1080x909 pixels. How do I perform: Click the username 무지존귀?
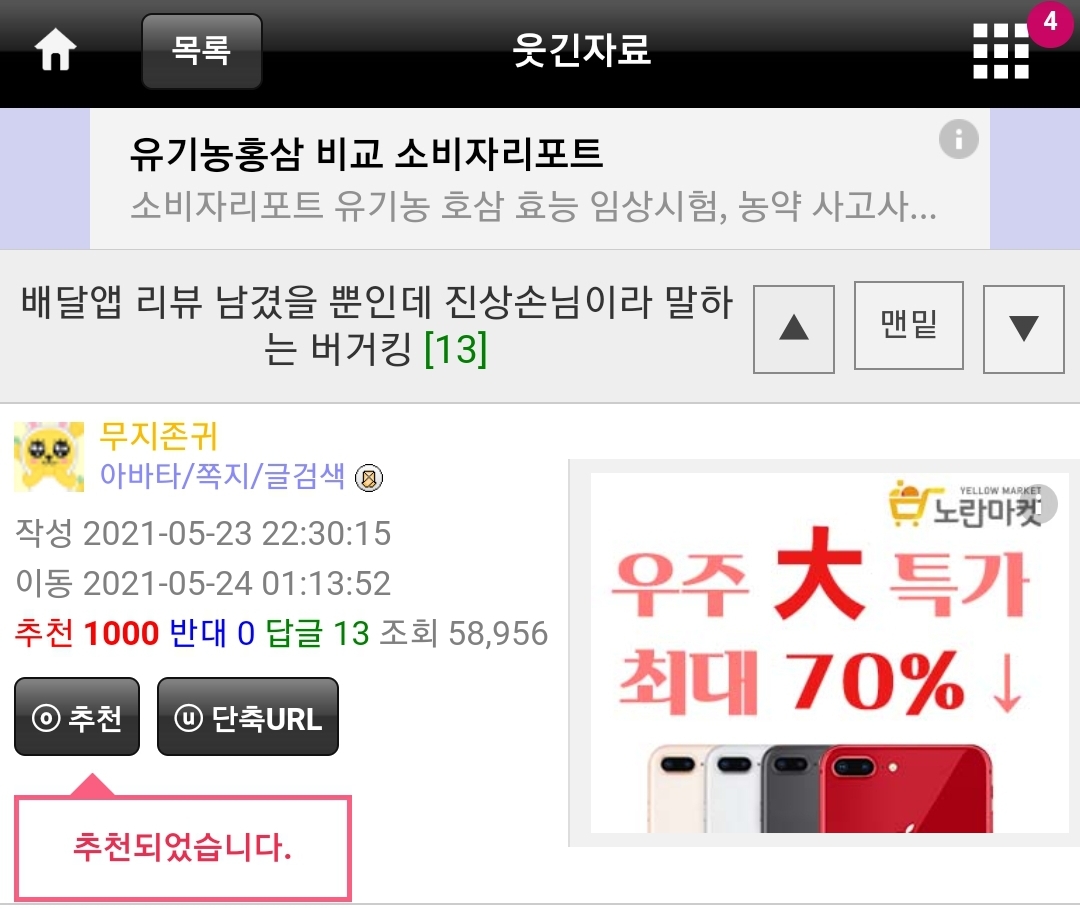pyautogui.click(x=158, y=436)
